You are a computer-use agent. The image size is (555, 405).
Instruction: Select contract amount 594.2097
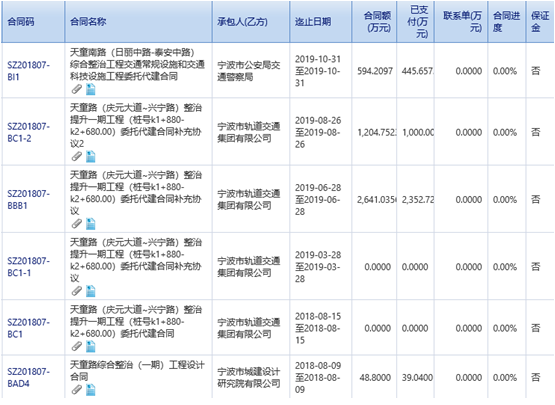pyautogui.click(x=375, y=71)
